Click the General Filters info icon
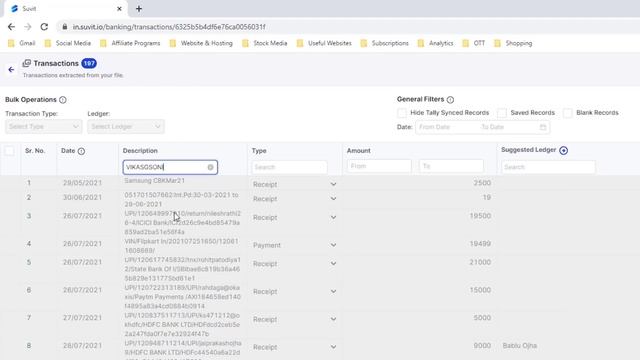Image resolution: width=640 pixels, height=360 pixels. [450, 100]
